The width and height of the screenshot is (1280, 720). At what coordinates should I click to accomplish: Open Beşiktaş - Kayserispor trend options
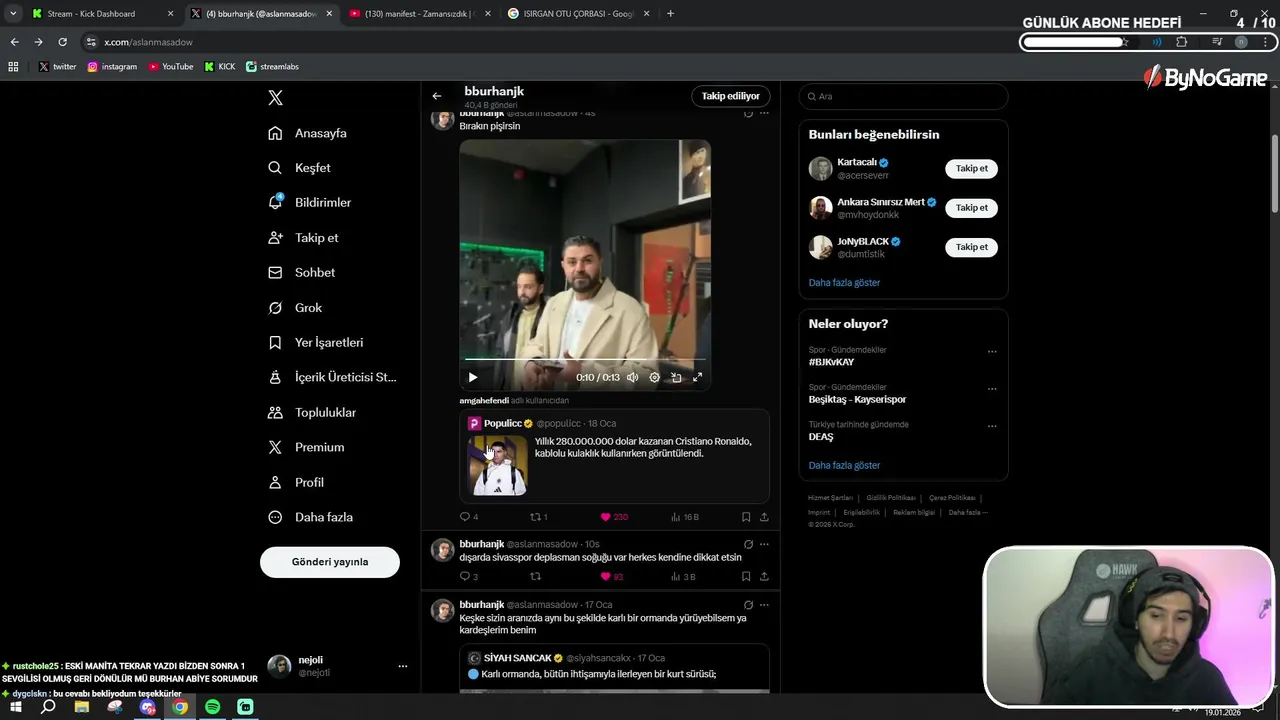(992, 389)
